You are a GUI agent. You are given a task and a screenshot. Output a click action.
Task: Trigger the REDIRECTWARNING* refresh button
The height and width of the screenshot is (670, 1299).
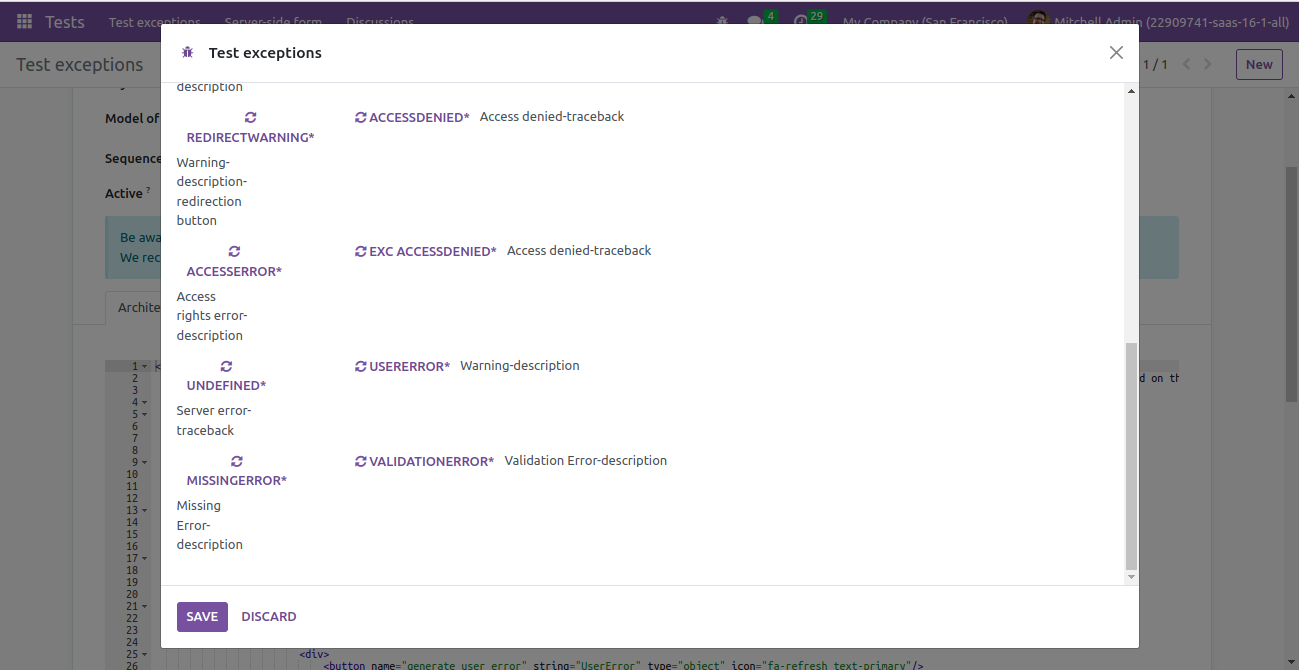coord(250,127)
